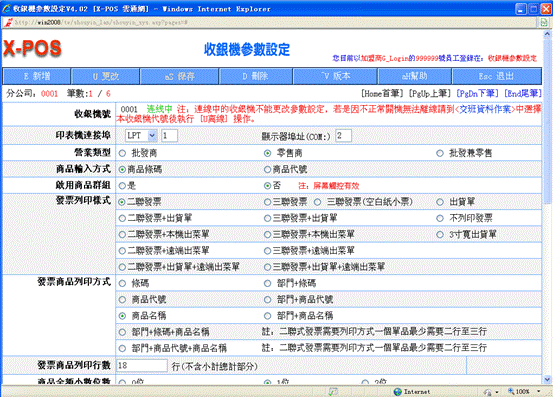Click the page icon in address bar

[8, 23]
